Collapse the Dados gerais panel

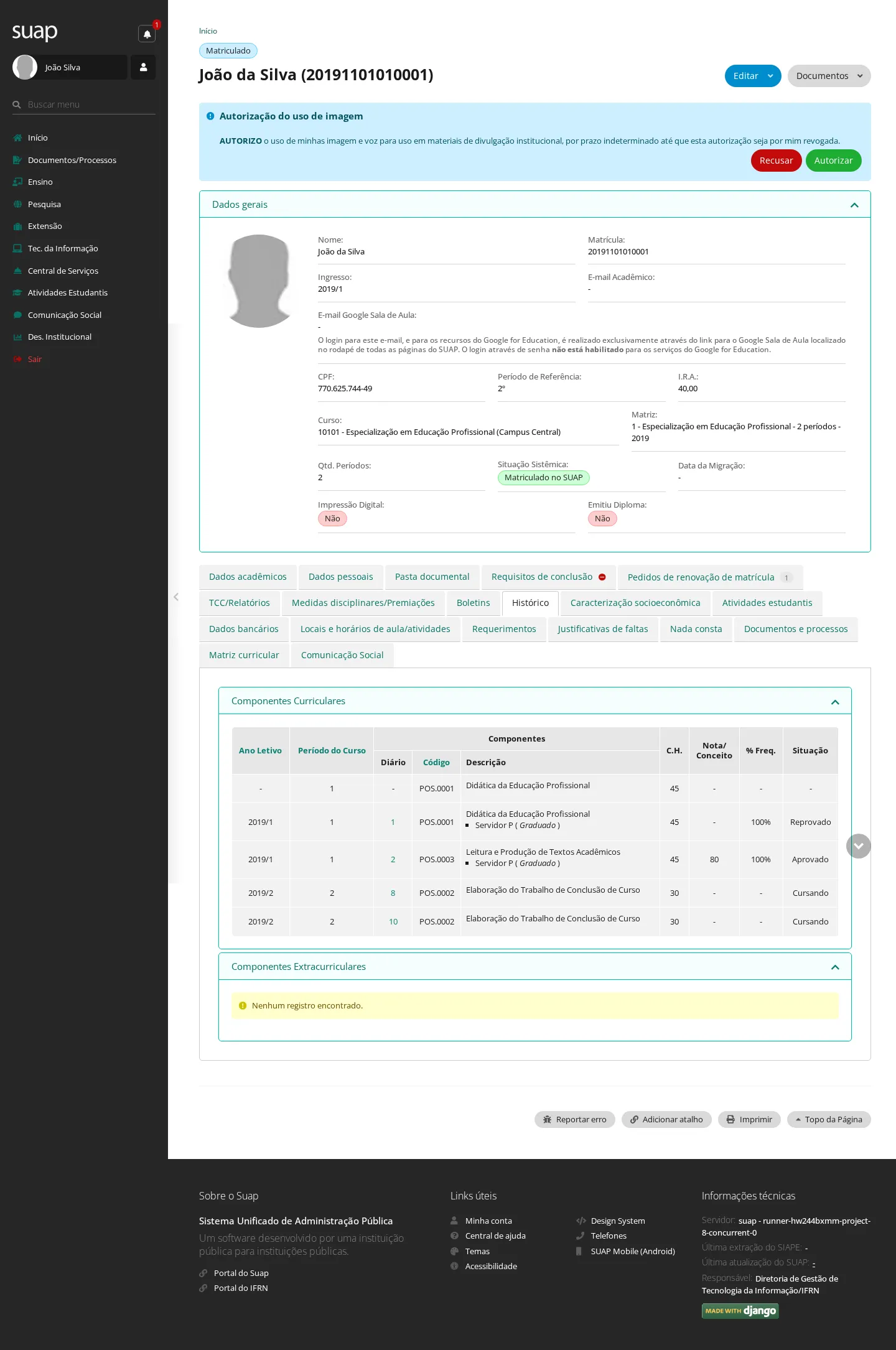pos(854,205)
